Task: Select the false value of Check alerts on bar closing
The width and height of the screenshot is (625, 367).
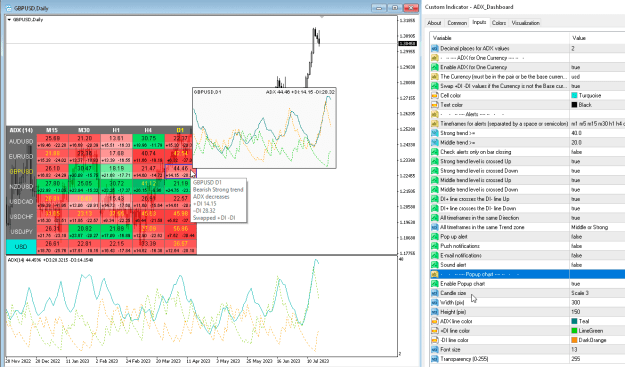Action: click(x=576, y=152)
